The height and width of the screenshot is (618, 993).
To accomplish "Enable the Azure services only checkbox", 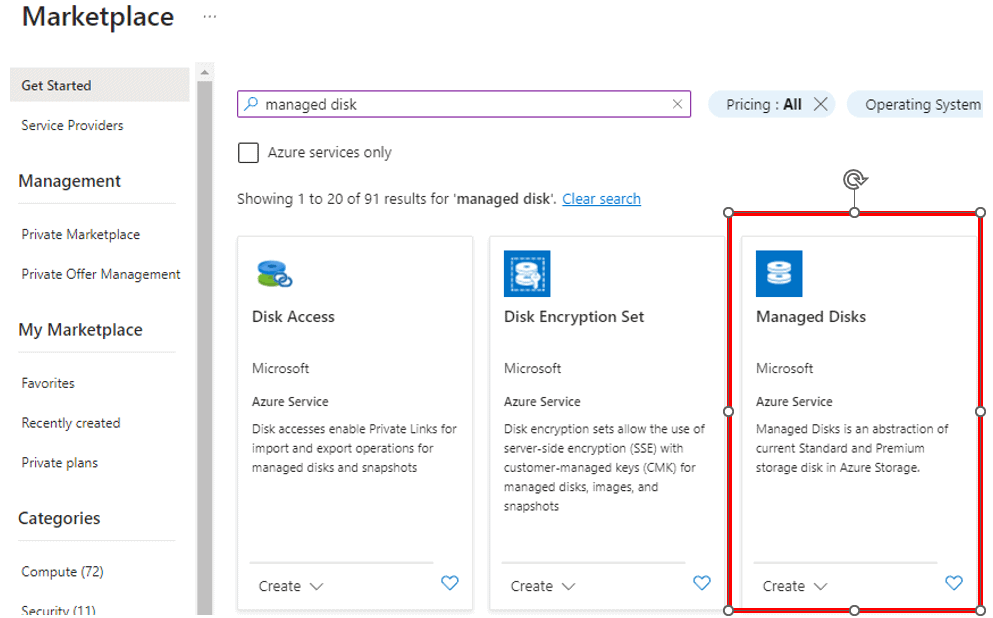I will (x=248, y=153).
